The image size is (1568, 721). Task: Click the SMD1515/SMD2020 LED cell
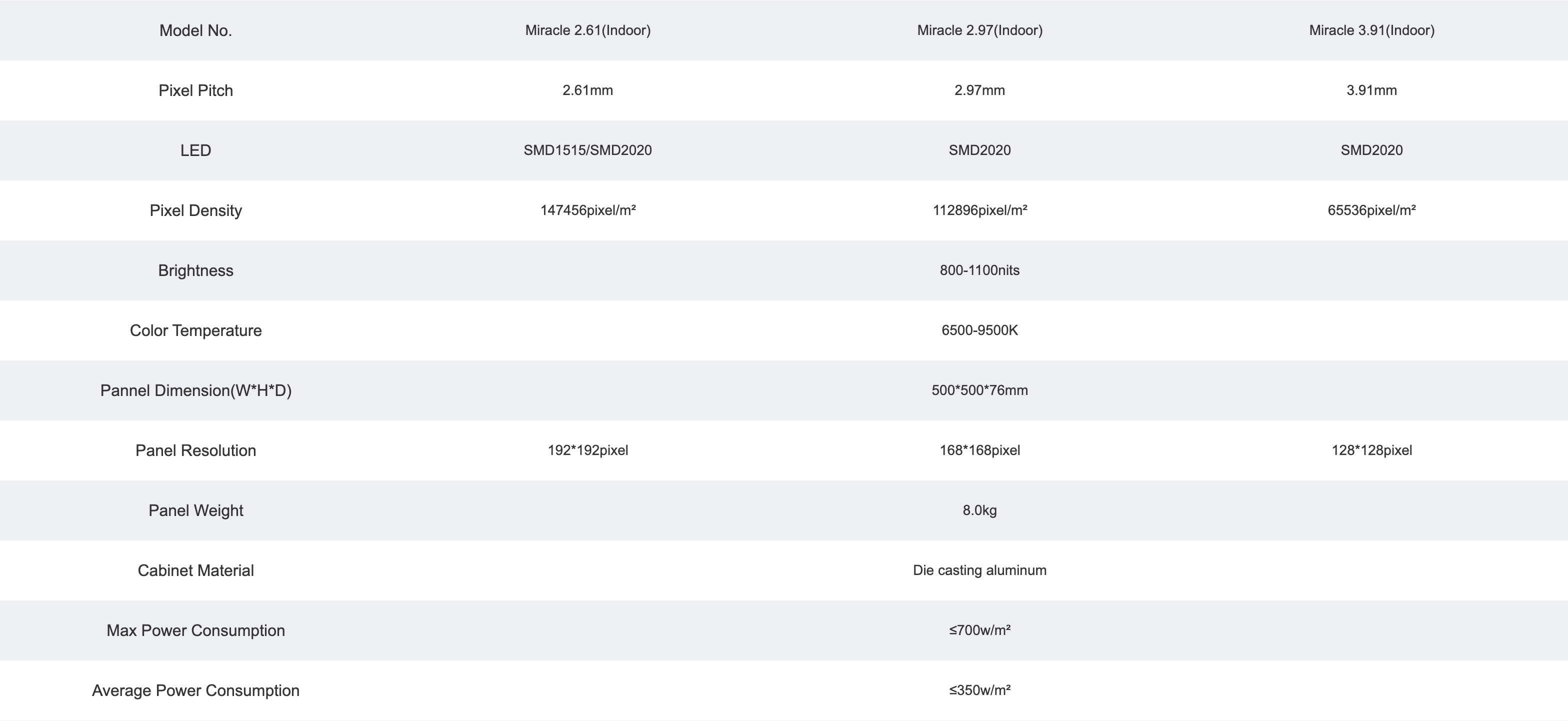(588, 150)
